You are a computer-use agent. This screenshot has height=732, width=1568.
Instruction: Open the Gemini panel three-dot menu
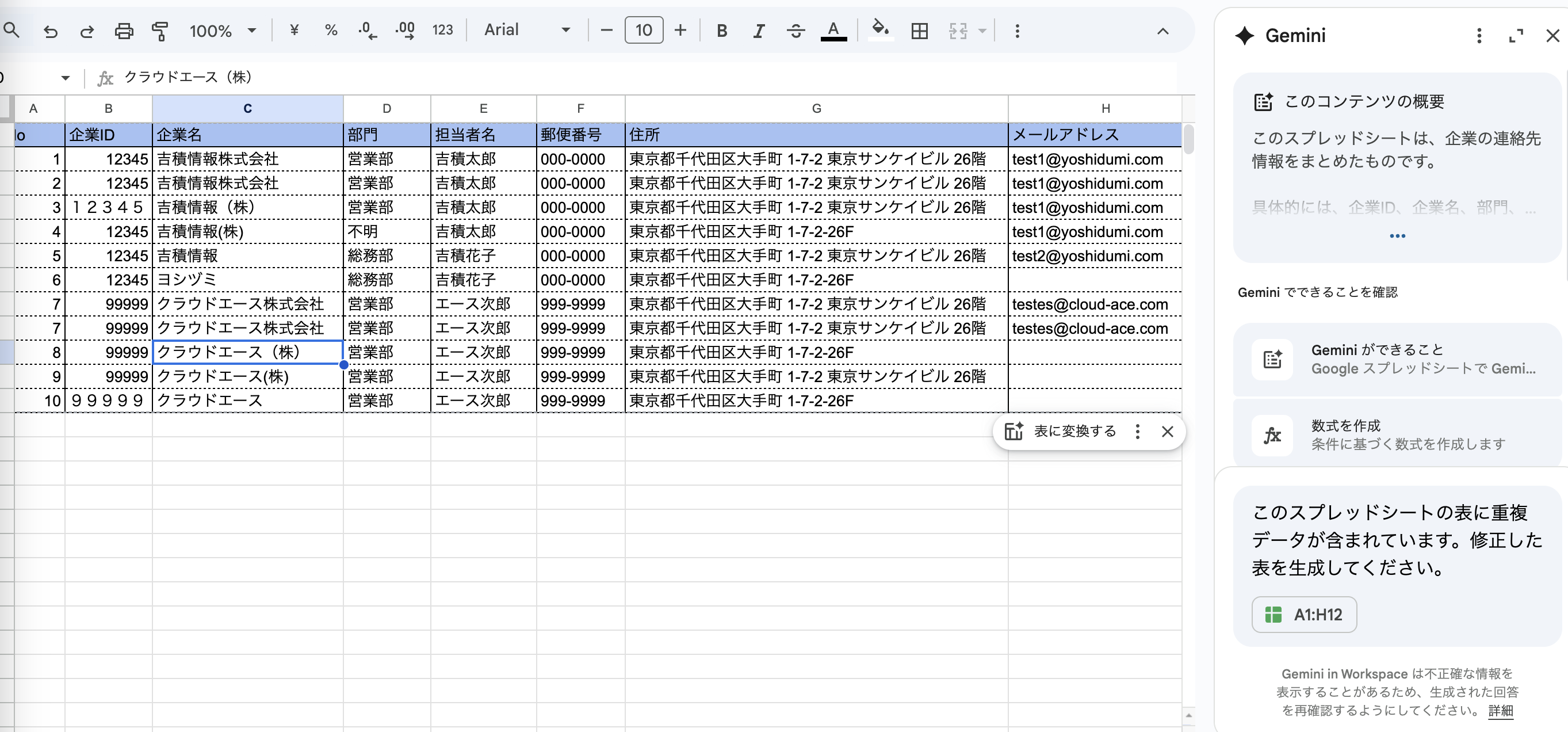[x=1479, y=36]
